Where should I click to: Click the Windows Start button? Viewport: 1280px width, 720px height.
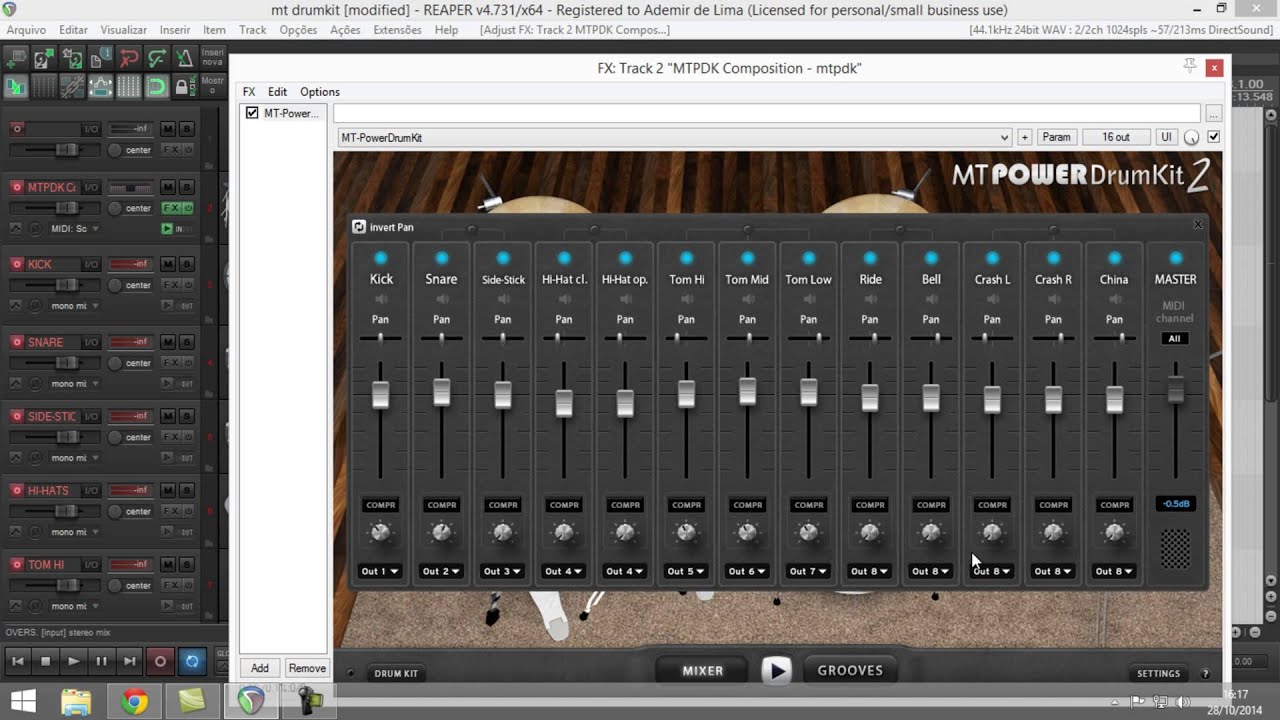click(x=22, y=702)
